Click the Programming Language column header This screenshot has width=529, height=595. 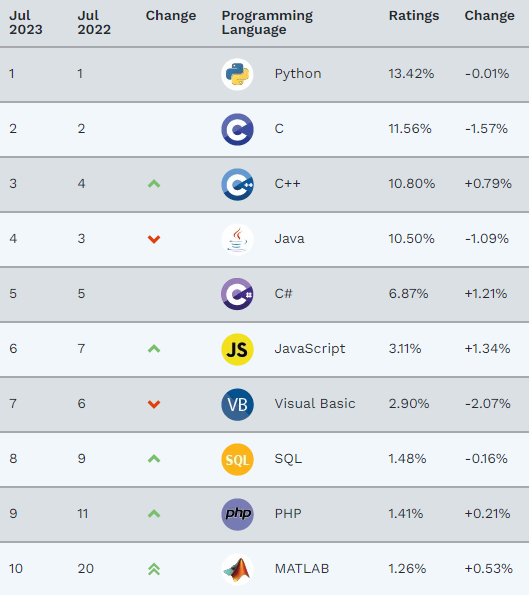pos(267,22)
